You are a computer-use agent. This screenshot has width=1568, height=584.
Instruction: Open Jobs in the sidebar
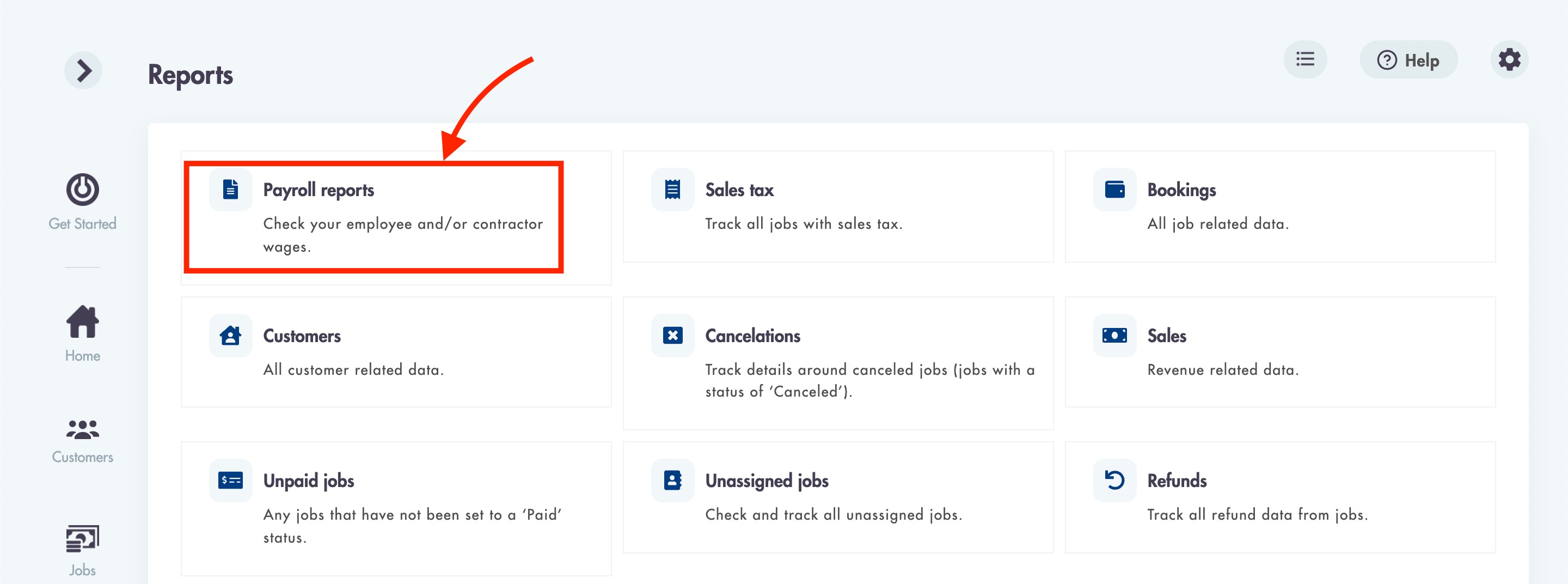(x=83, y=551)
